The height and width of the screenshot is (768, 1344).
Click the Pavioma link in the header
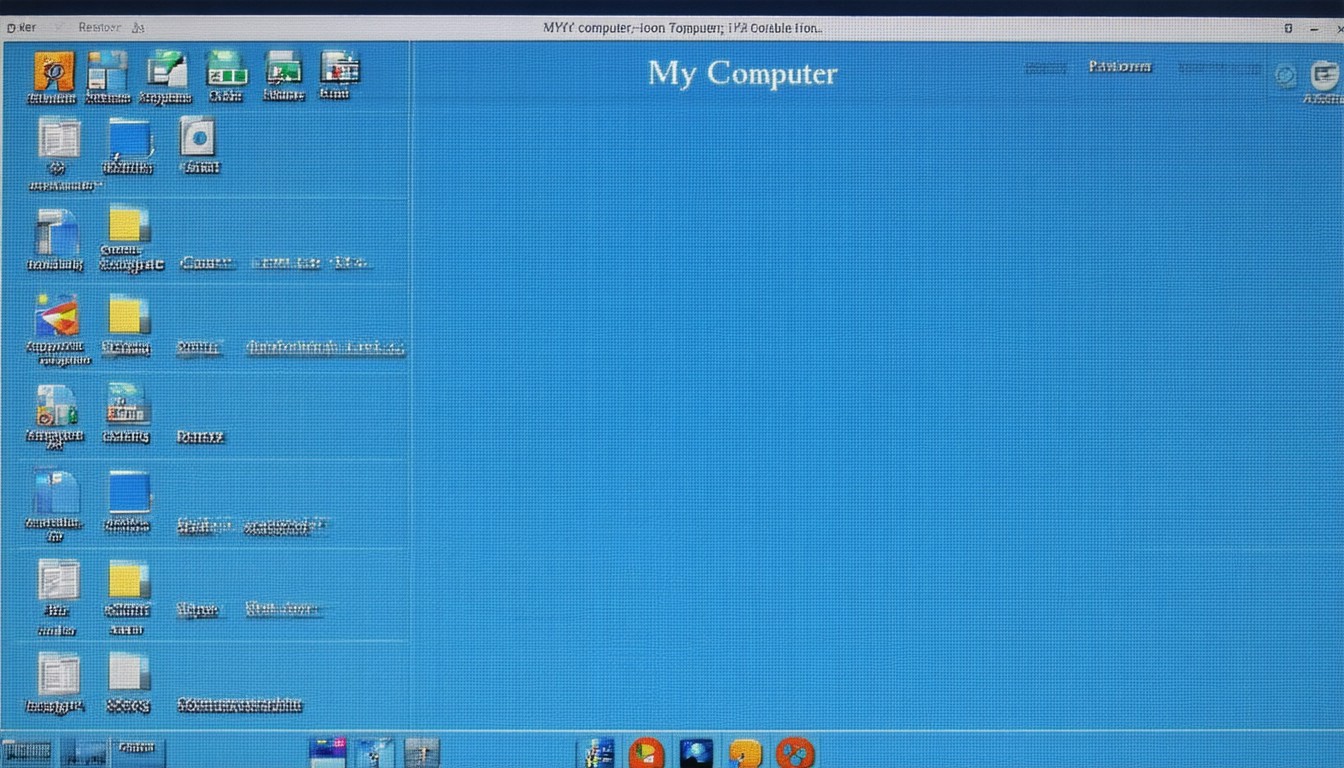click(1119, 67)
